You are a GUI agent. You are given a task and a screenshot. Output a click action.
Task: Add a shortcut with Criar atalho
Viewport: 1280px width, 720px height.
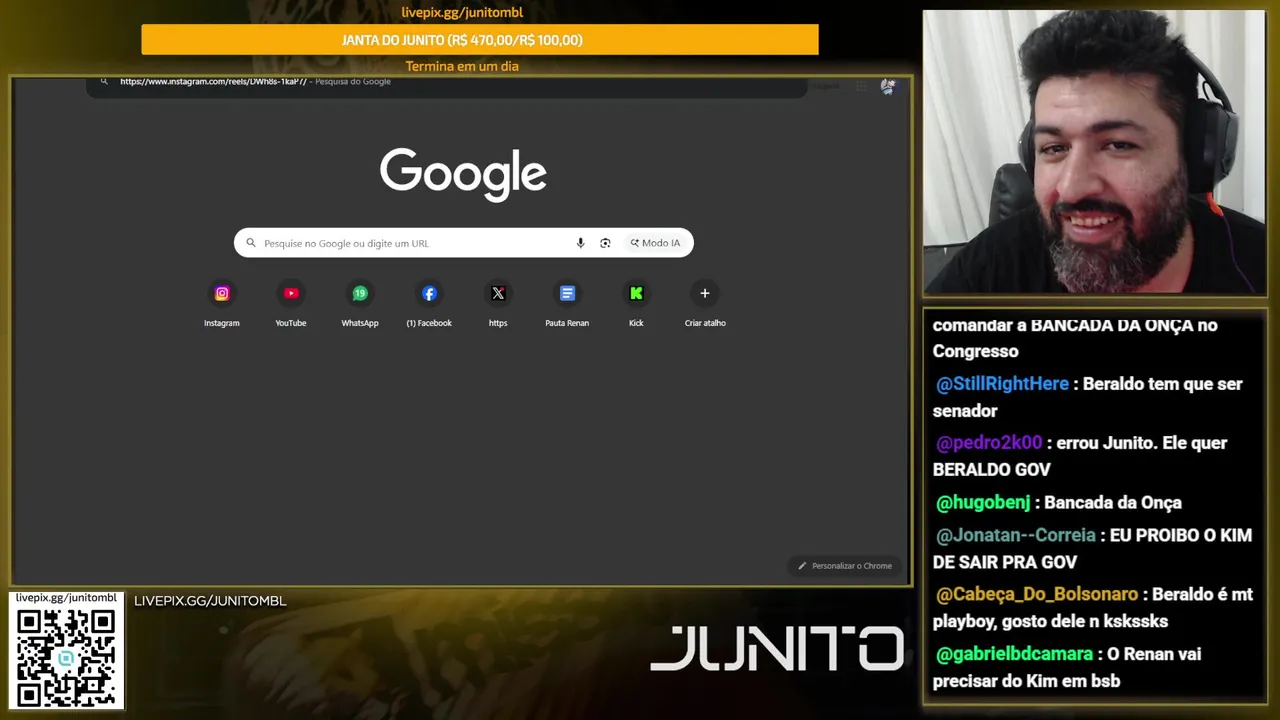pyautogui.click(x=705, y=304)
